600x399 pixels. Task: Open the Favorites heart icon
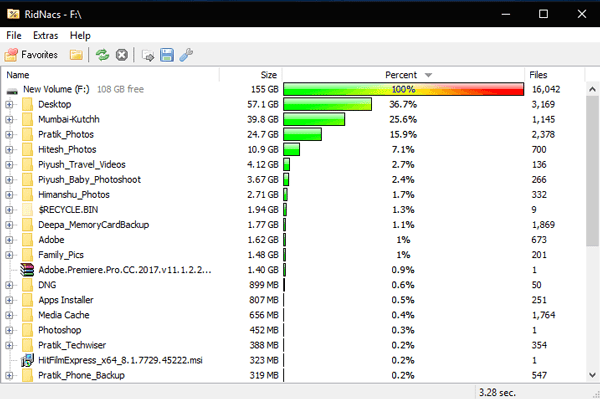point(11,55)
